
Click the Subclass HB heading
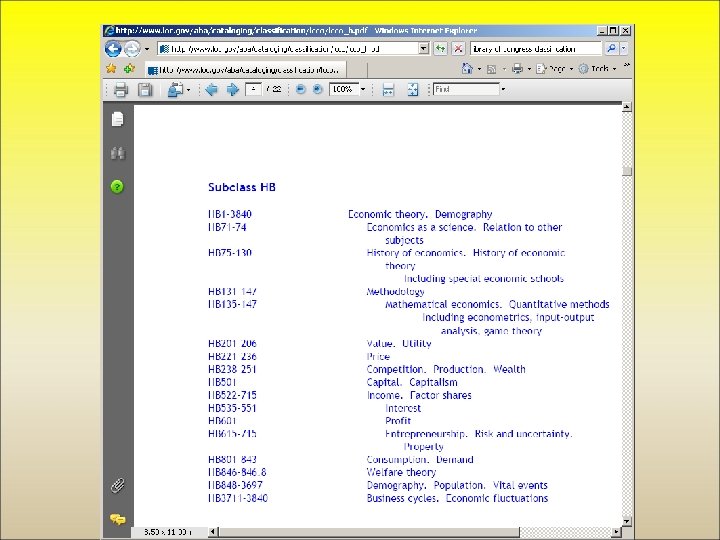(x=242, y=187)
